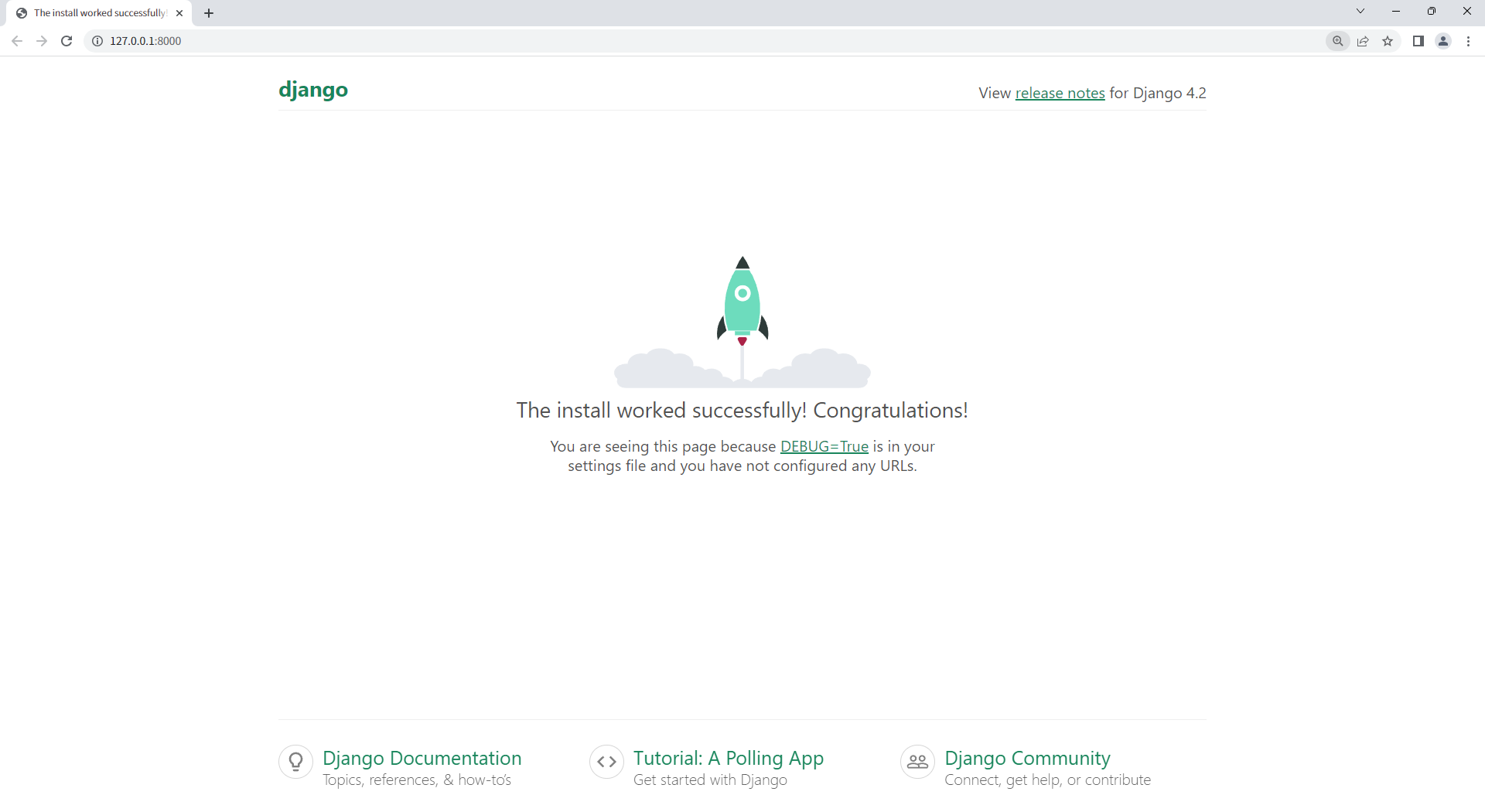The width and height of the screenshot is (1485, 812).
Task: Minimize the browser window
Action: click(x=1396, y=11)
